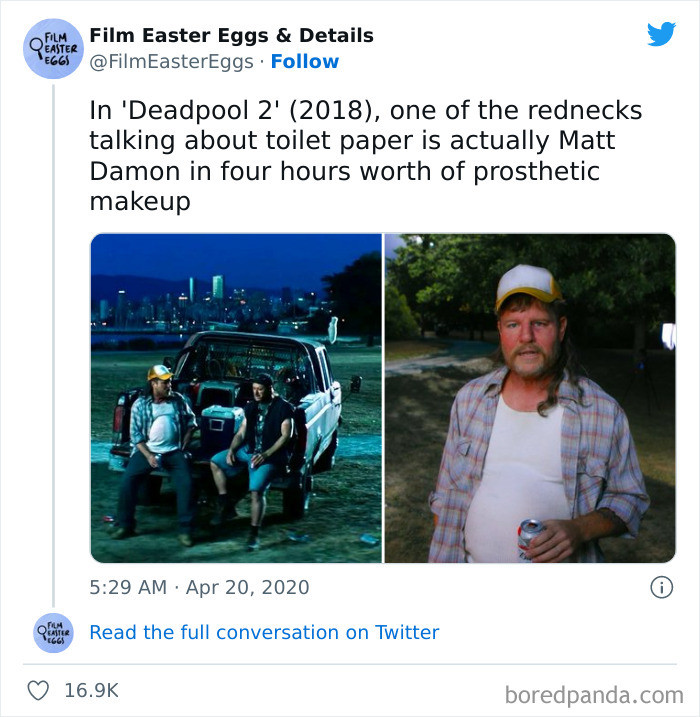Click the @FilmEasterEggs handle

tap(171, 62)
